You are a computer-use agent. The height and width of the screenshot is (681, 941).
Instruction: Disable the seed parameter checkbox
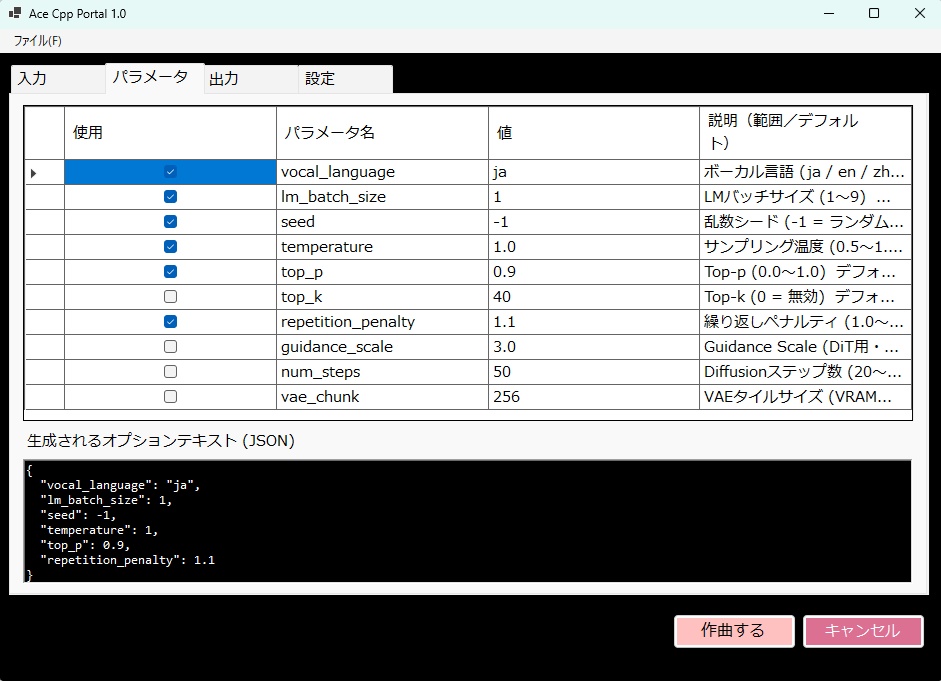pos(170,222)
